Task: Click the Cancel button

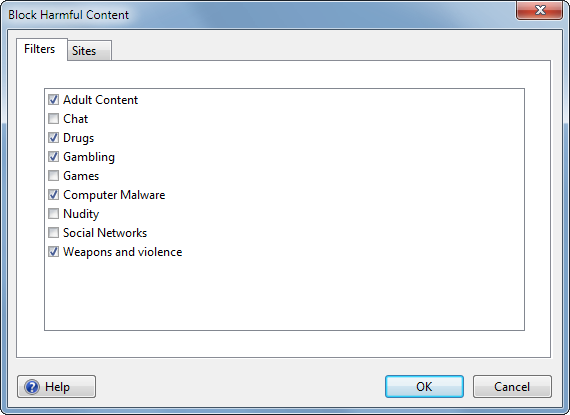Action: click(x=512, y=387)
